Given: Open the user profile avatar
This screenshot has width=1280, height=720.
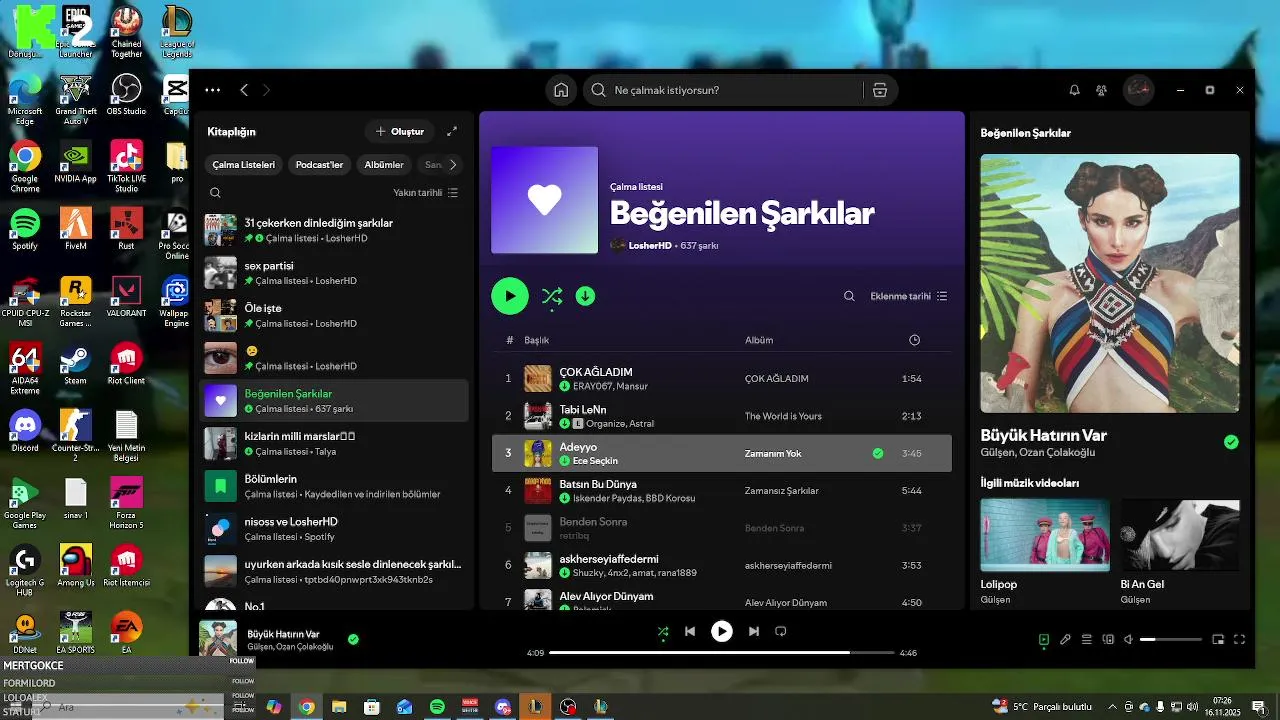Looking at the screenshot, I should coord(1139,90).
